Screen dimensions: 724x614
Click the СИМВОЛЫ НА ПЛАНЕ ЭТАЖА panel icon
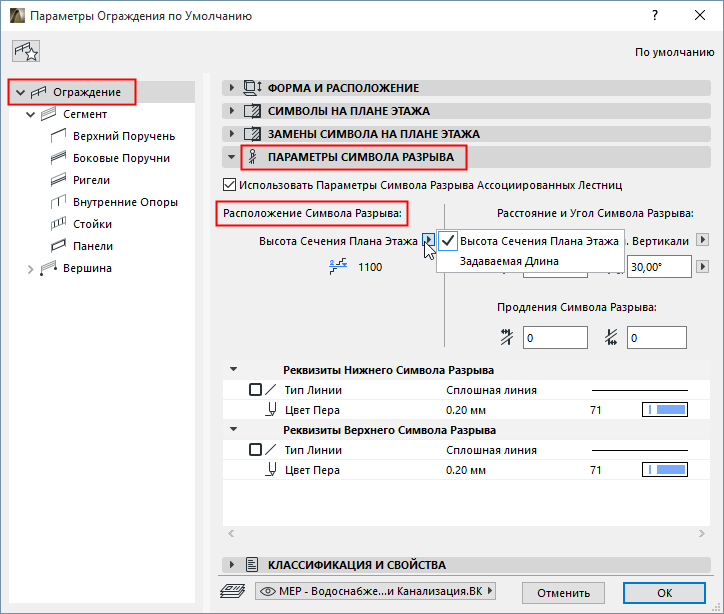point(252,111)
